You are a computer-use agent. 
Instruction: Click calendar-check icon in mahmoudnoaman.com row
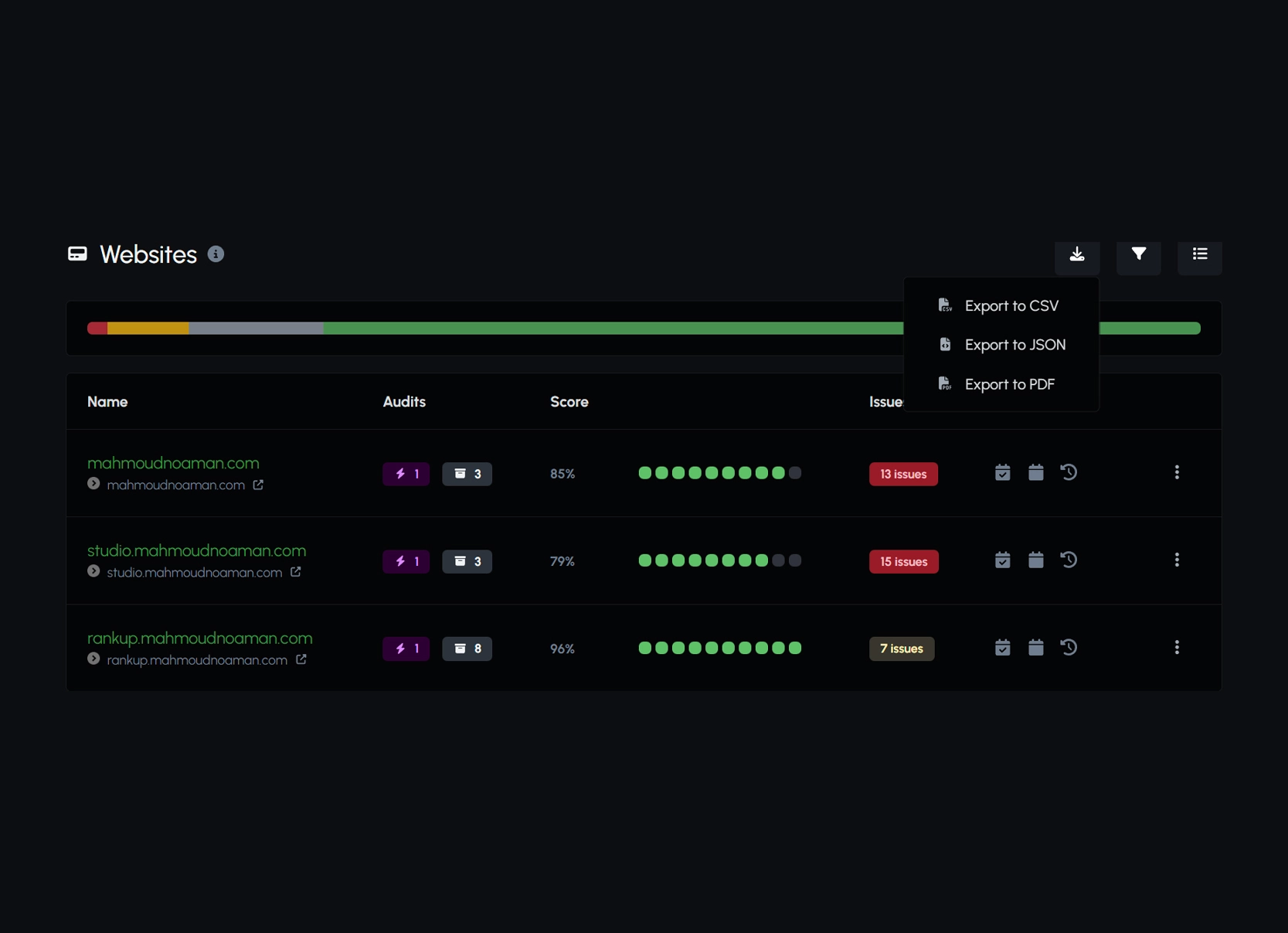click(1002, 472)
